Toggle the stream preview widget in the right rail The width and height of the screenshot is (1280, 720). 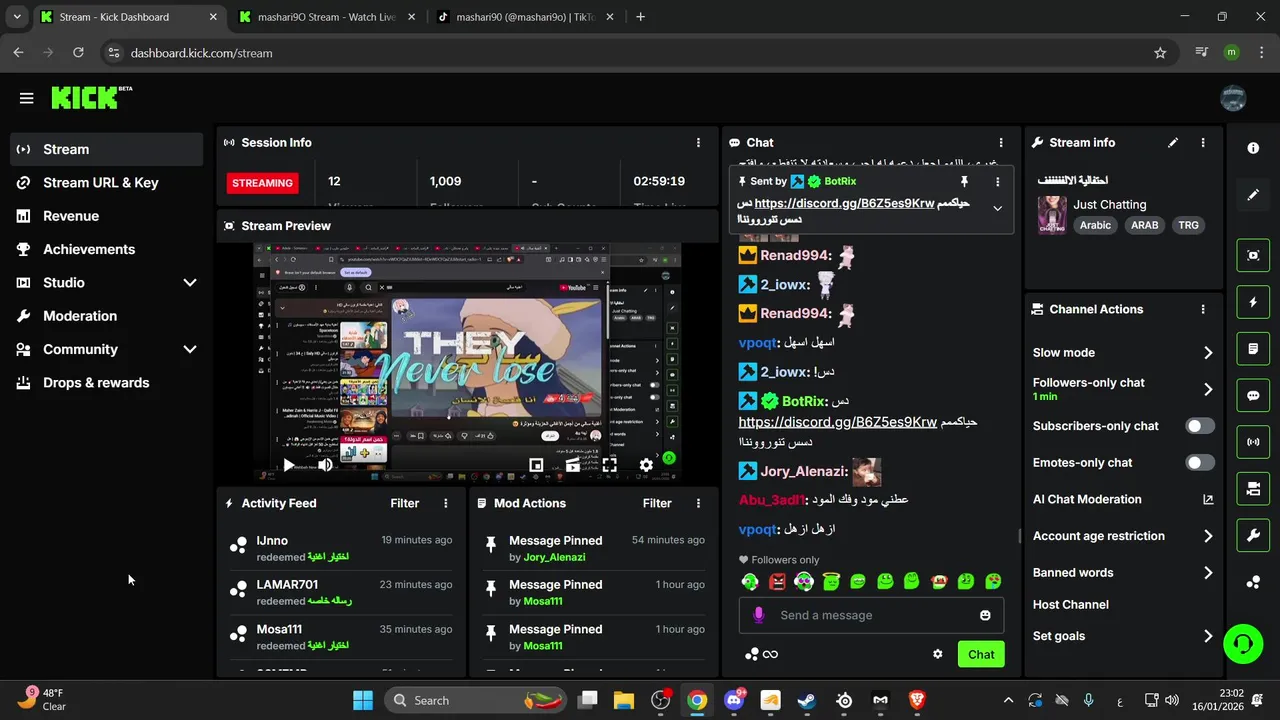[1253, 255]
